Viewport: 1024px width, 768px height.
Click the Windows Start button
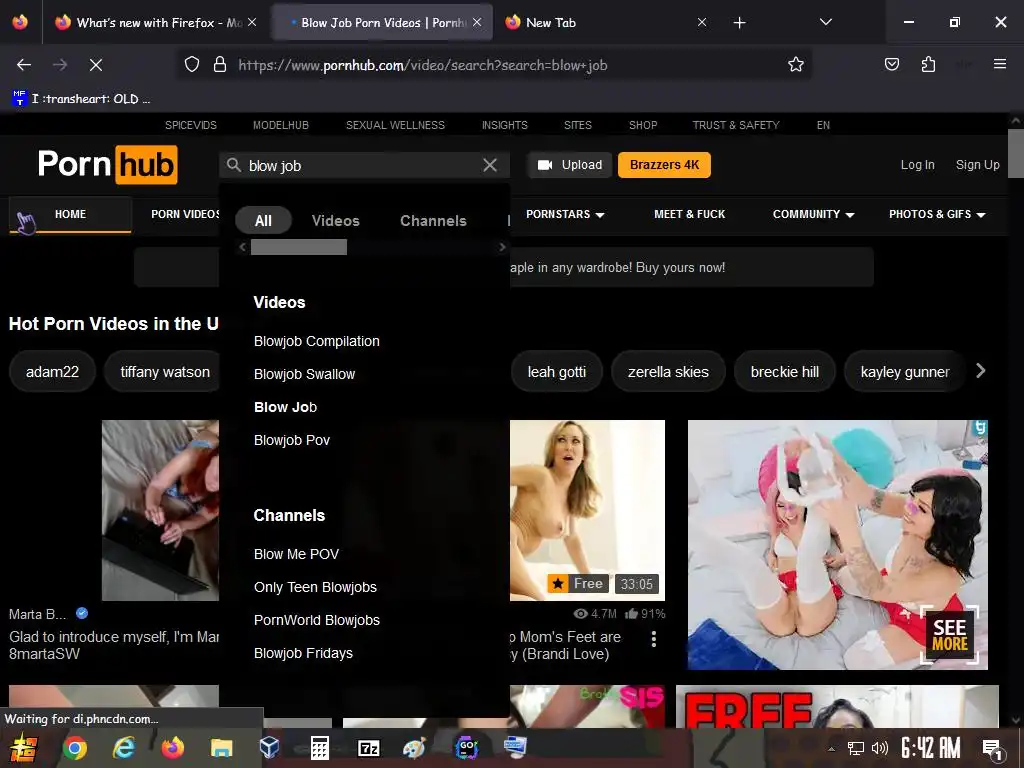[22, 748]
